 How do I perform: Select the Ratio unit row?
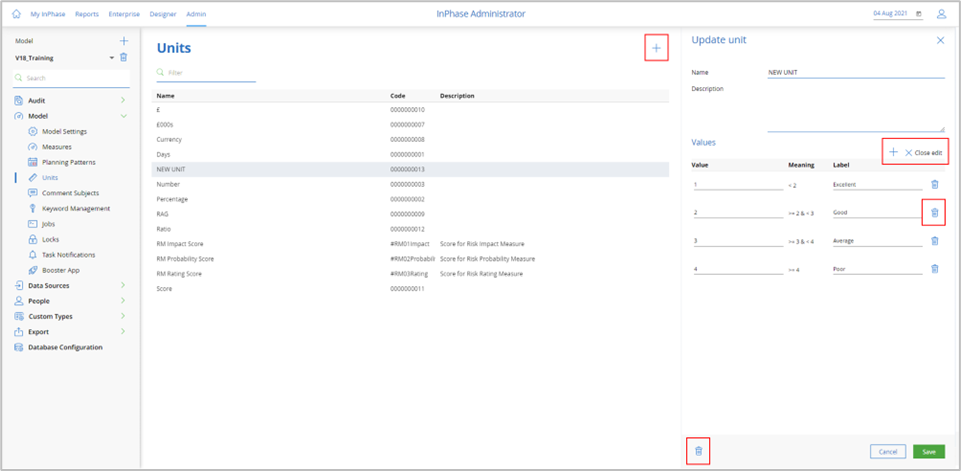point(410,229)
